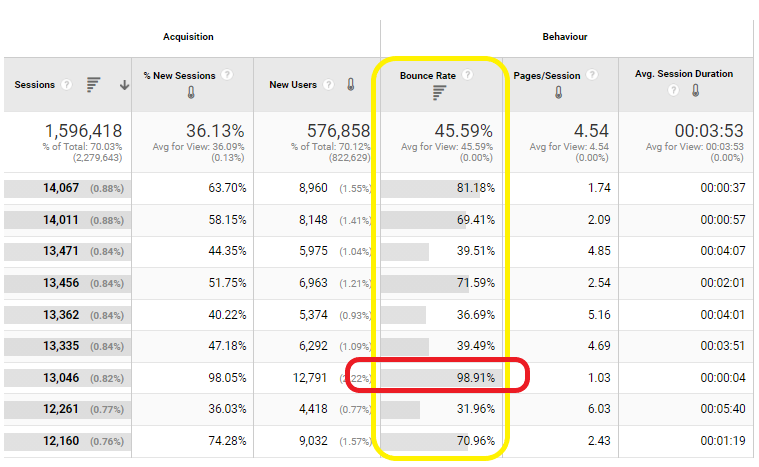
Task: Click the bar visualization icon under Bounce Rate
Action: [438, 93]
